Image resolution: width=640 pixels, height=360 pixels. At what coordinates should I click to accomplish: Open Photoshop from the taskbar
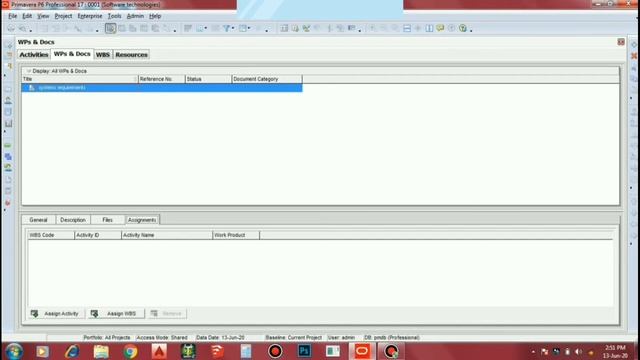[304, 351]
